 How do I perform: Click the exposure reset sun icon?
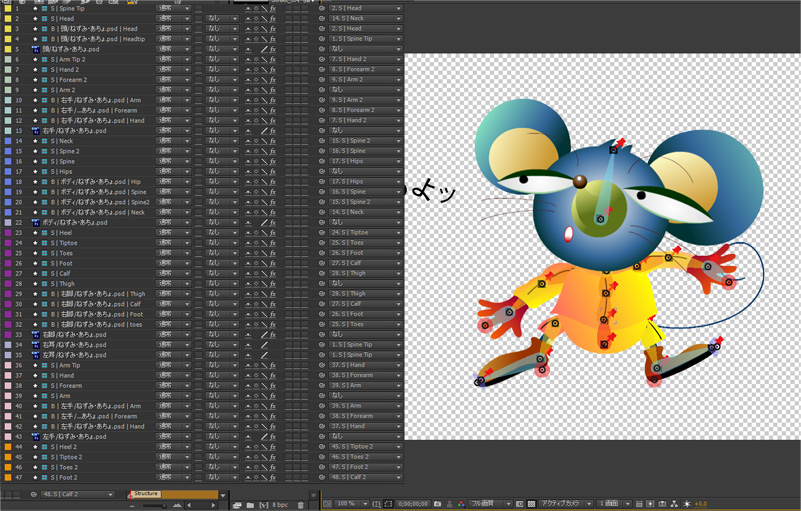[687, 504]
